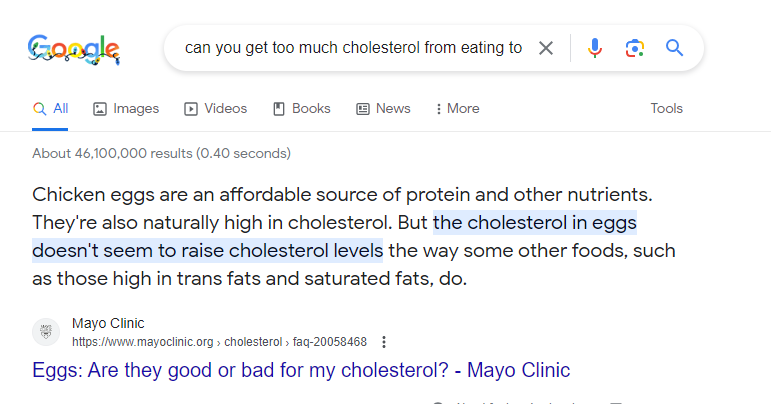Image resolution: width=771 pixels, height=404 pixels.
Task: Open Google Lens image search
Action: (x=634, y=48)
